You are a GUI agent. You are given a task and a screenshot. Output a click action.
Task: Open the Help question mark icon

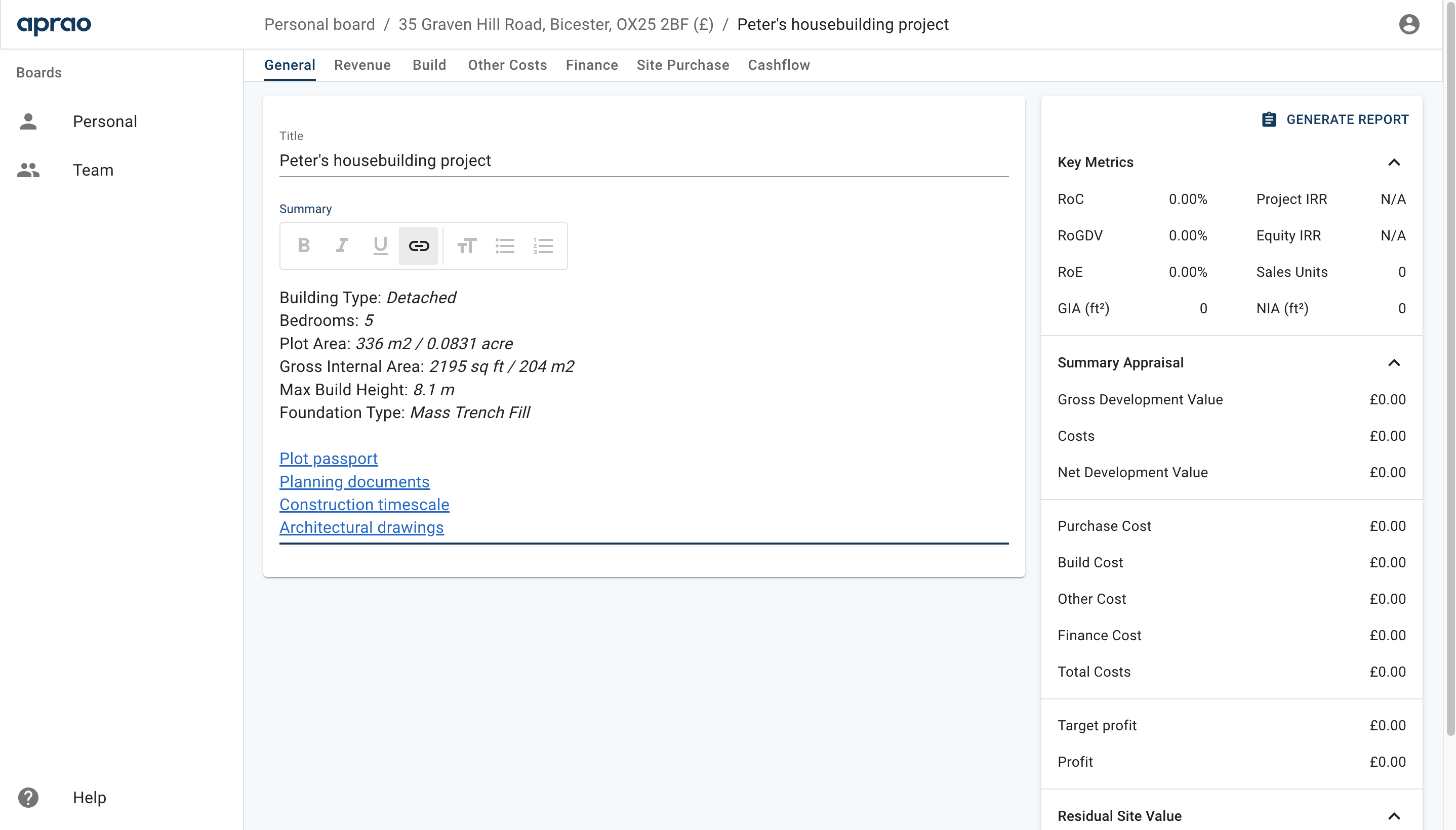pyautogui.click(x=28, y=798)
